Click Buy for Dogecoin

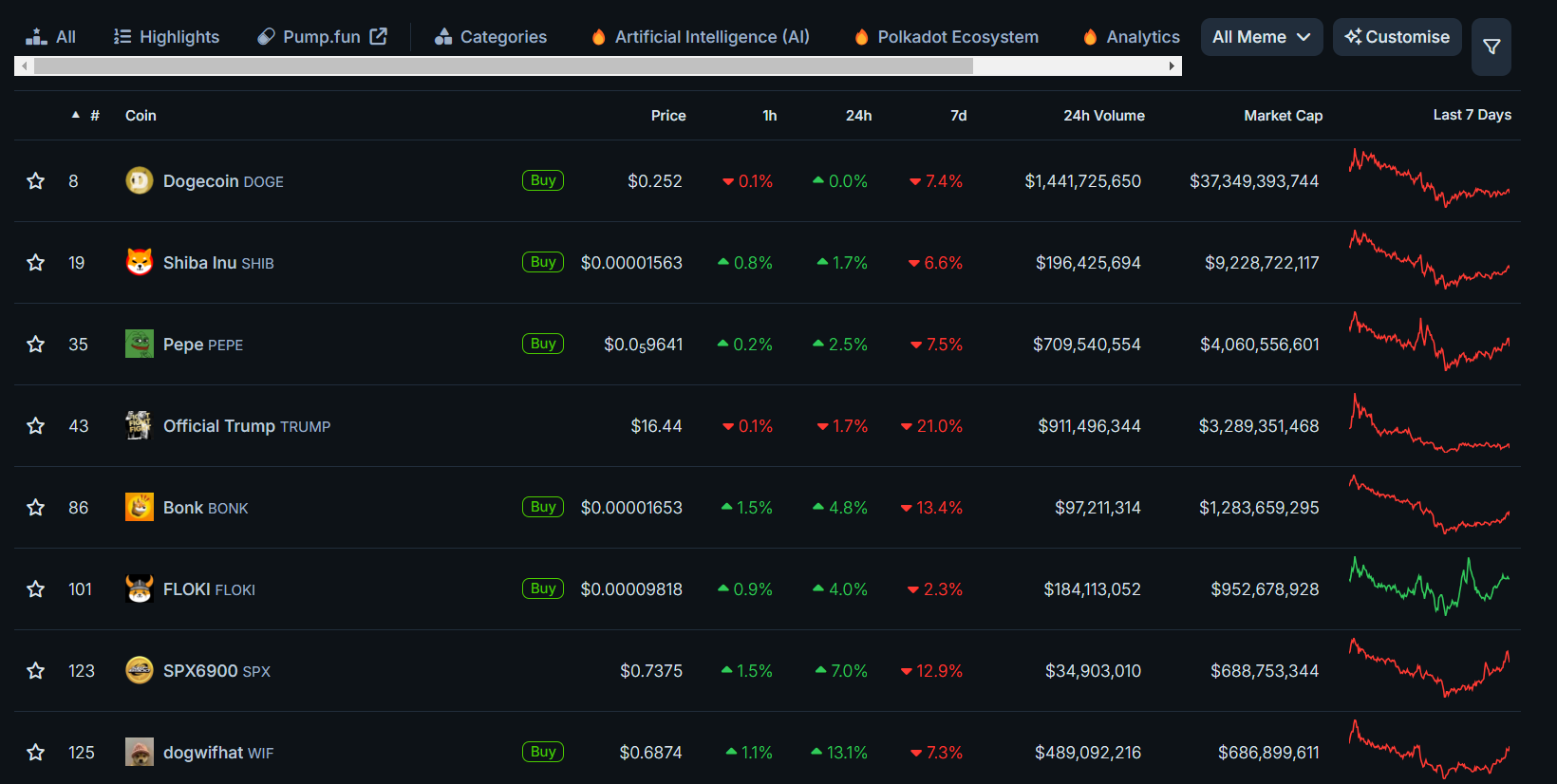click(543, 180)
